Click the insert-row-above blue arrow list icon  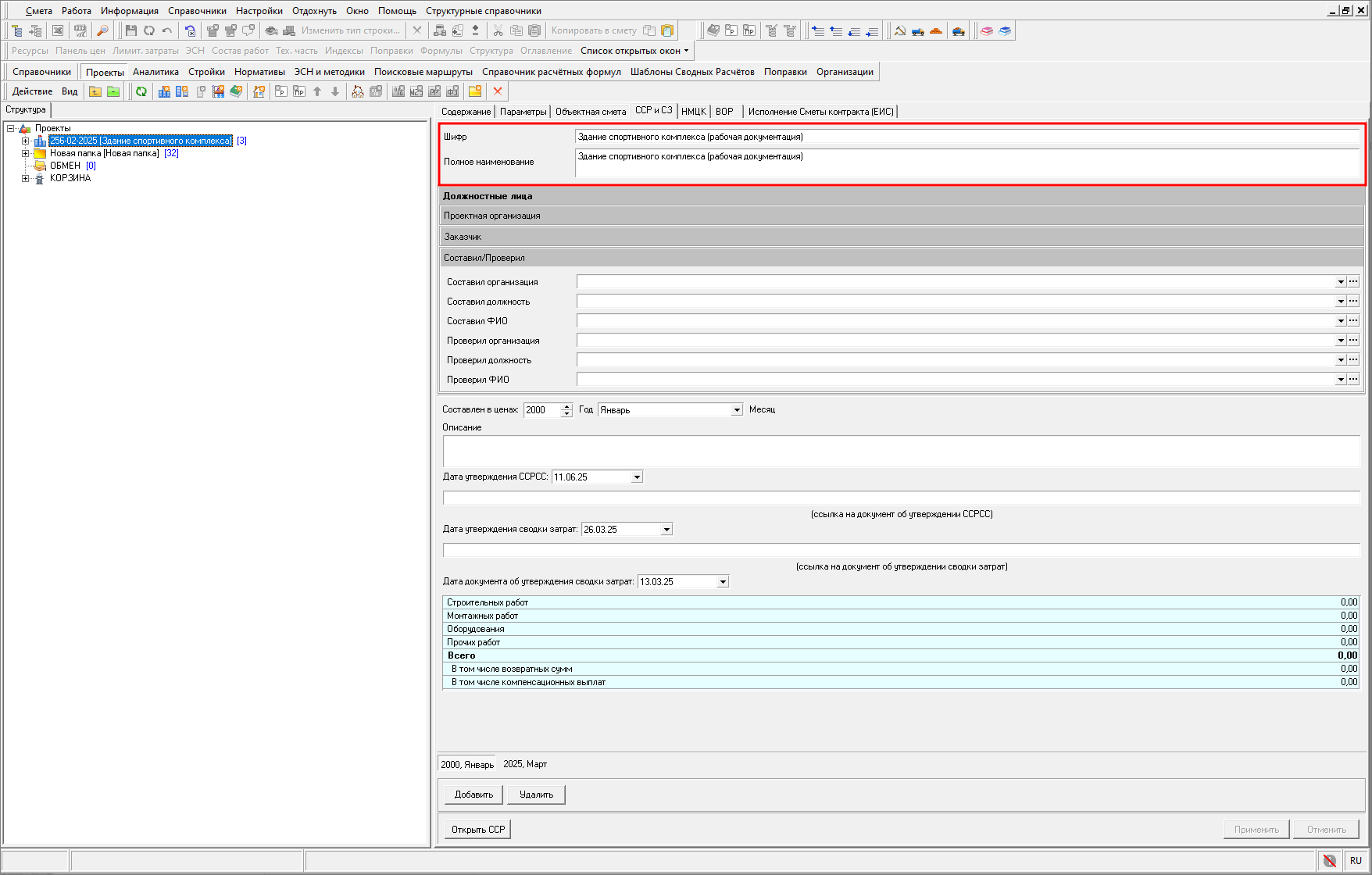(x=818, y=30)
